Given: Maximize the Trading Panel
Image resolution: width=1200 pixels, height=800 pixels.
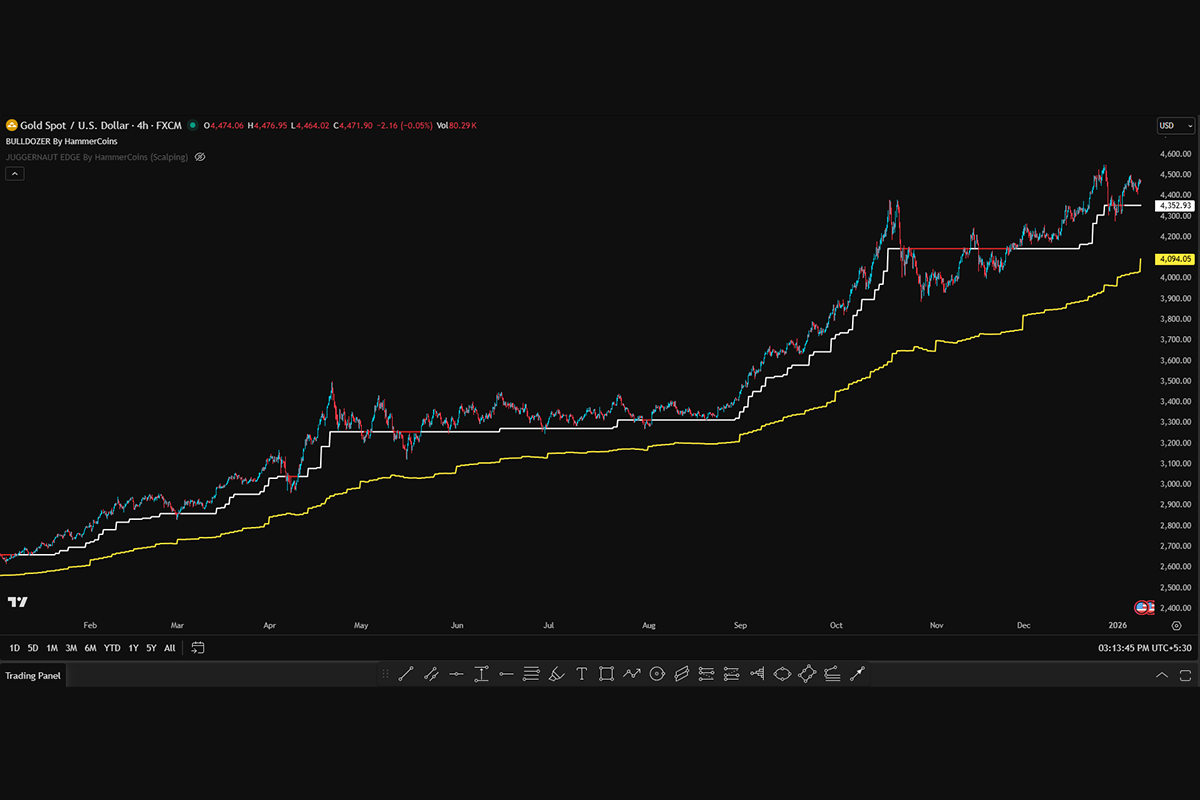Looking at the screenshot, I should click(1185, 675).
